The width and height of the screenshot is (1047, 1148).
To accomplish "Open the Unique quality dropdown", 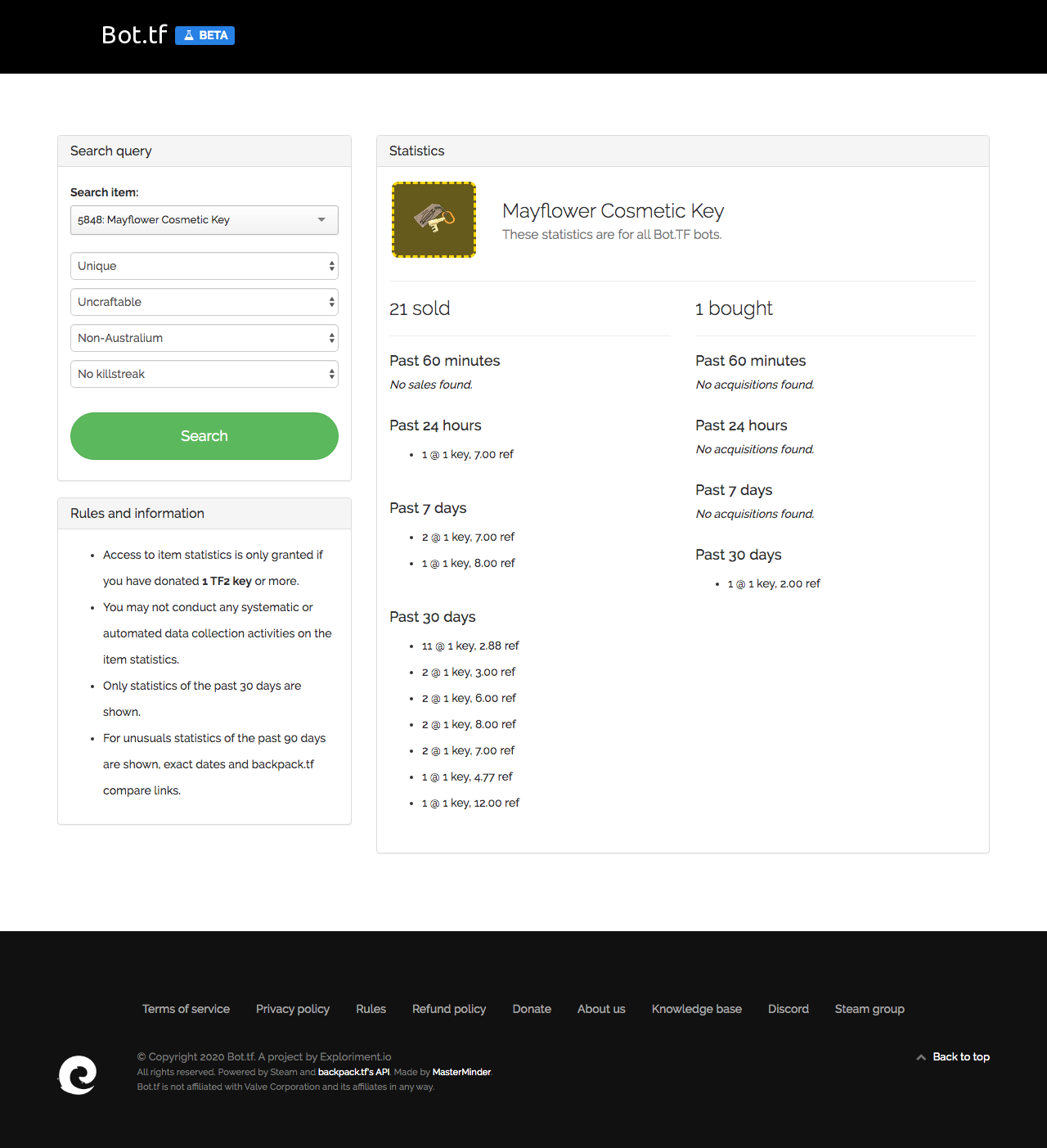I will point(204,266).
